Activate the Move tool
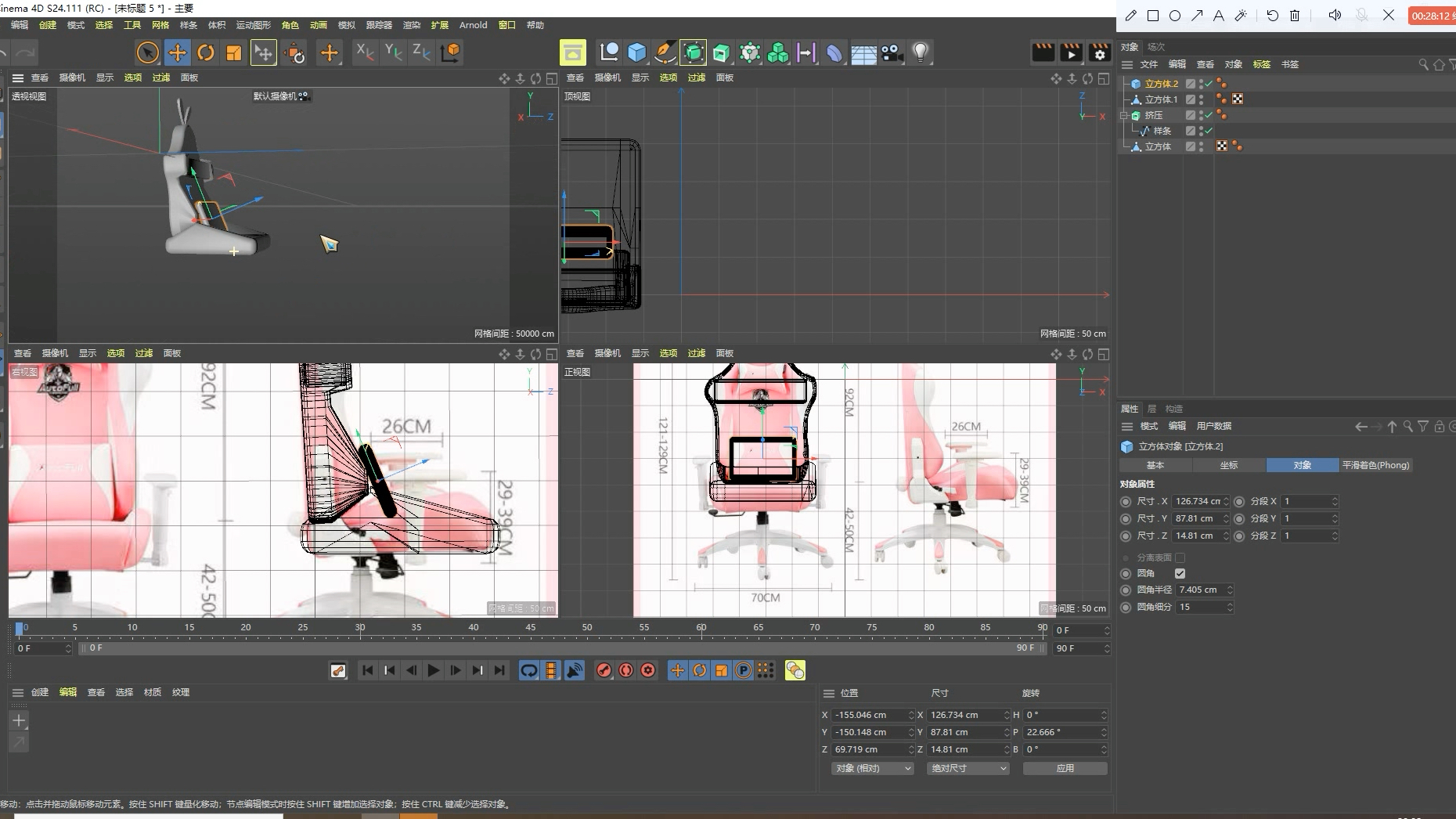Viewport: 1456px width, 819px height. (x=178, y=52)
